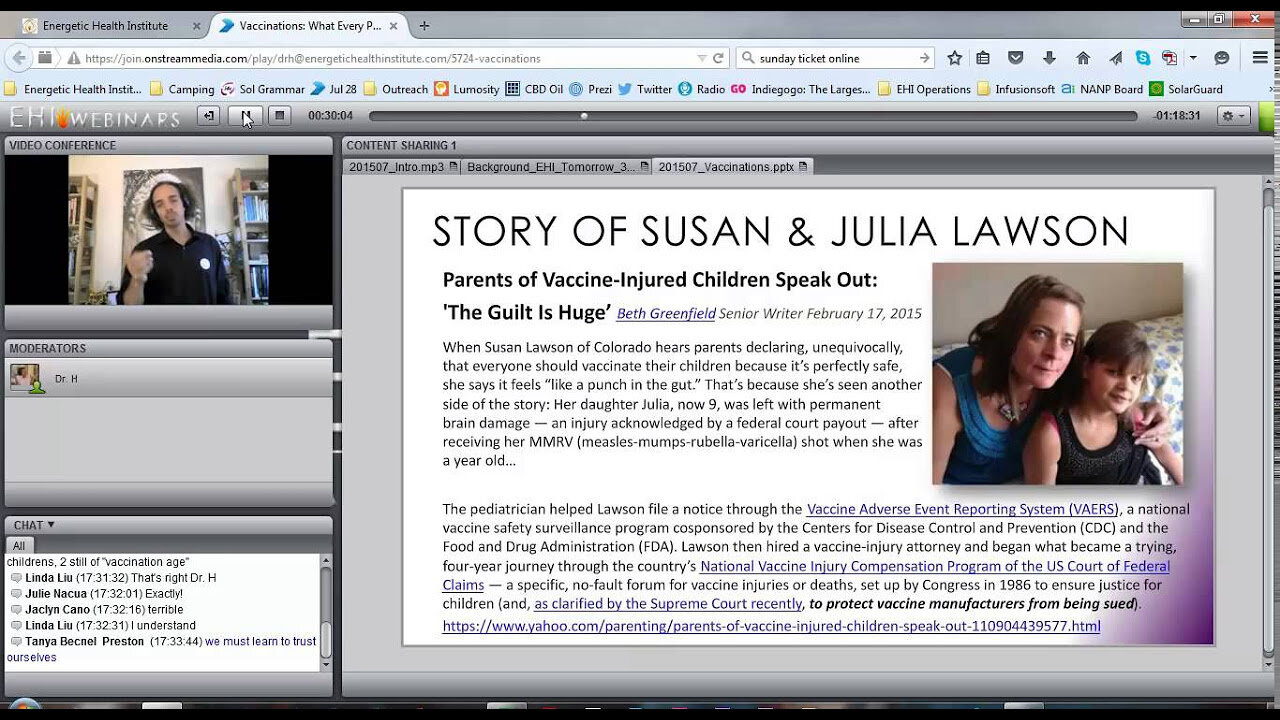Pause the webinar playback
Viewport: 1280px width, 720px height.
(x=245, y=116)
